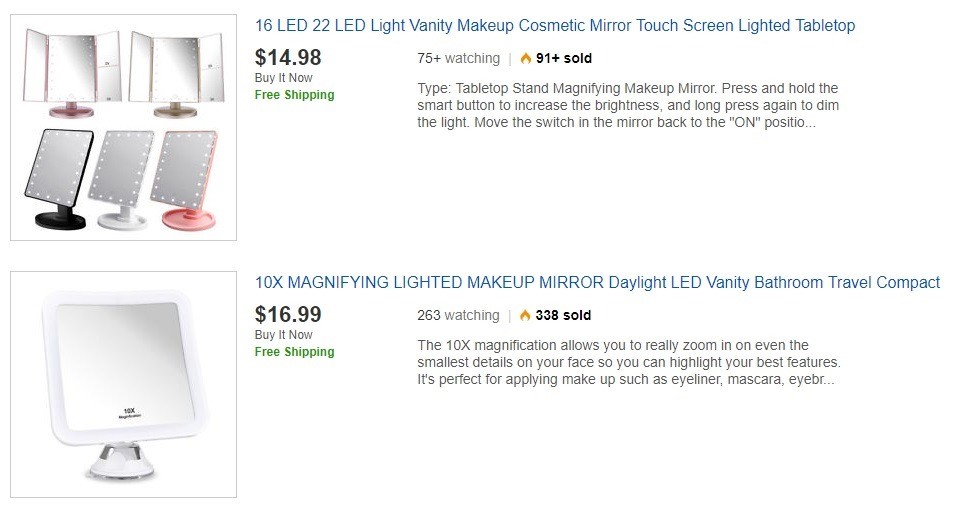Click the 75+ watching text

(458, 59)
